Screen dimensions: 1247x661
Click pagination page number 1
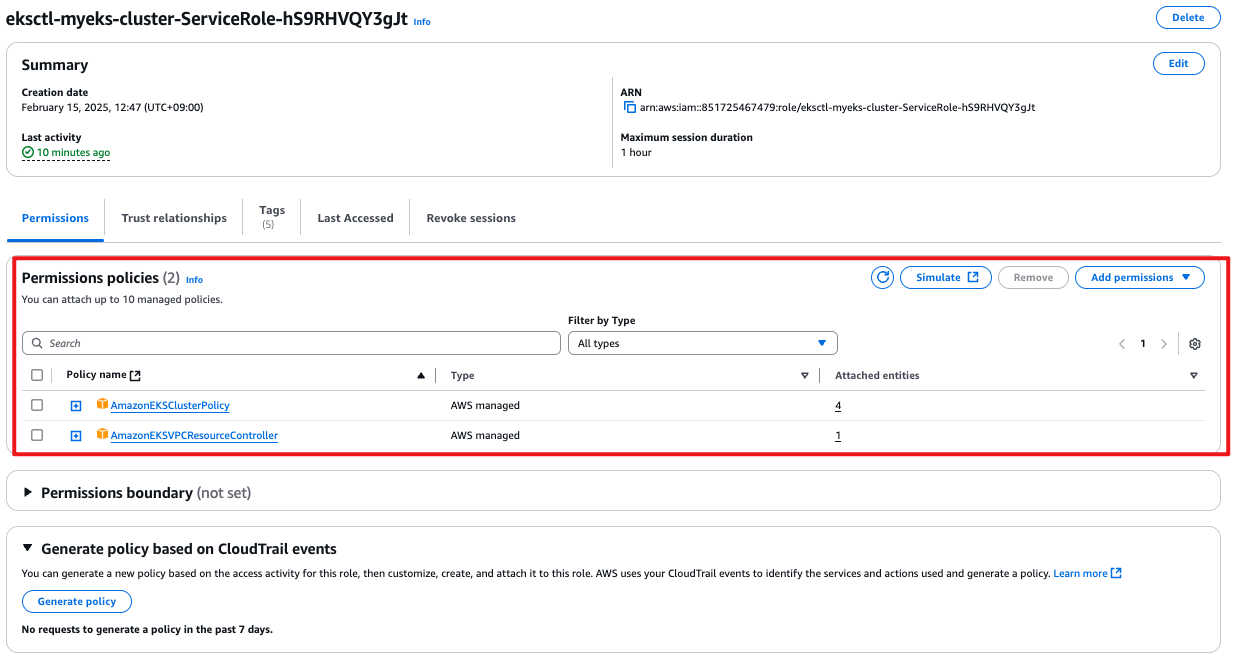pos(1143,343)
